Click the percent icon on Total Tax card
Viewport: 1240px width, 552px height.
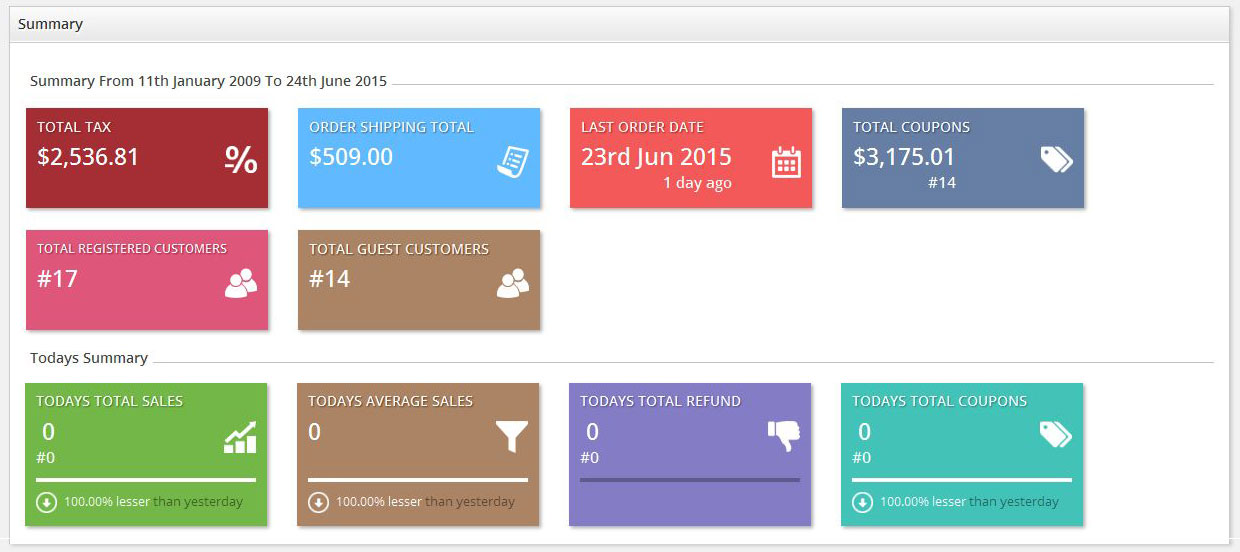click(241, 159)
